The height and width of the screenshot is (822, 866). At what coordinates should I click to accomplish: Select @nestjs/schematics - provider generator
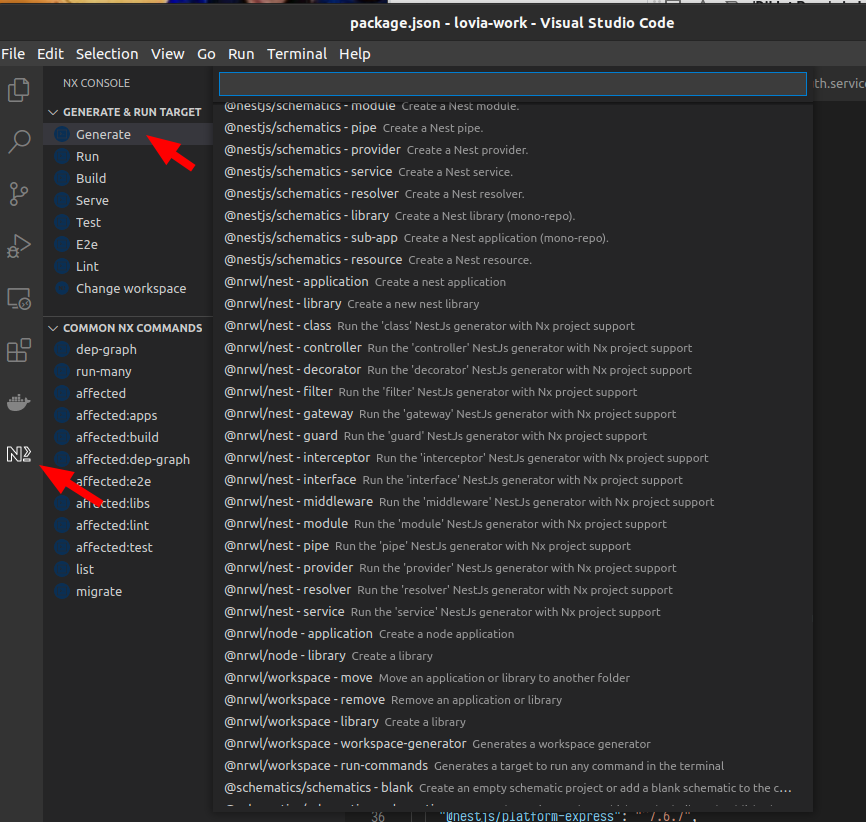tap(513, 150)
